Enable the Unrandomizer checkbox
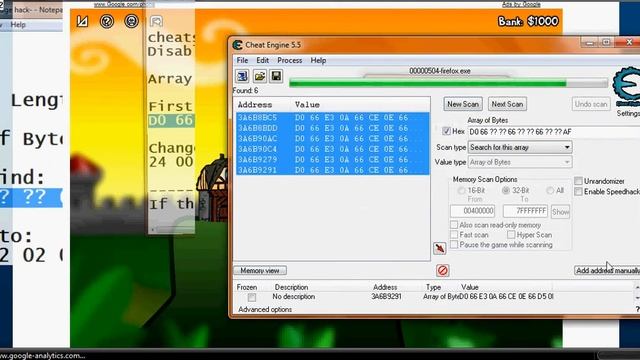Image resolution: width=640 pixels, height=360 pixels. 578,181
